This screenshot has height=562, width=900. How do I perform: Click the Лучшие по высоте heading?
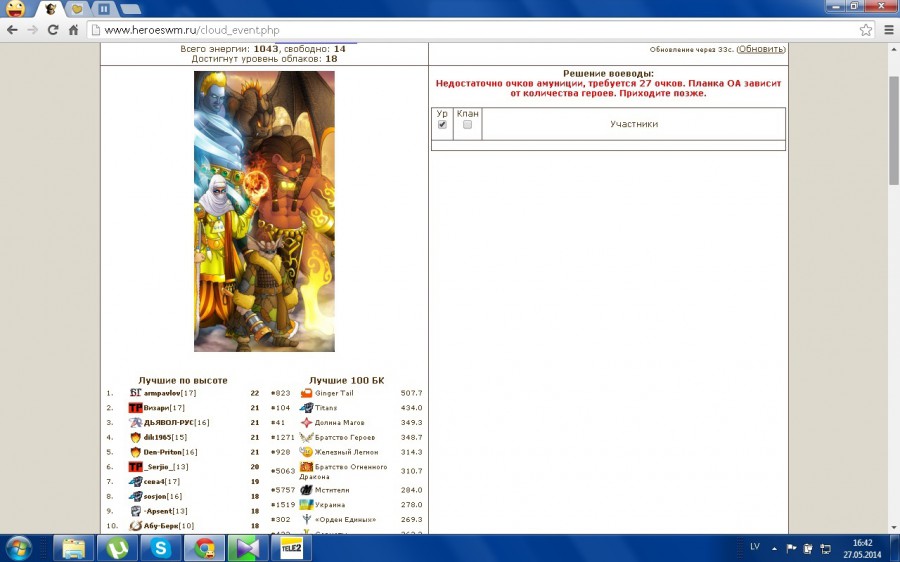click(183, 380)
